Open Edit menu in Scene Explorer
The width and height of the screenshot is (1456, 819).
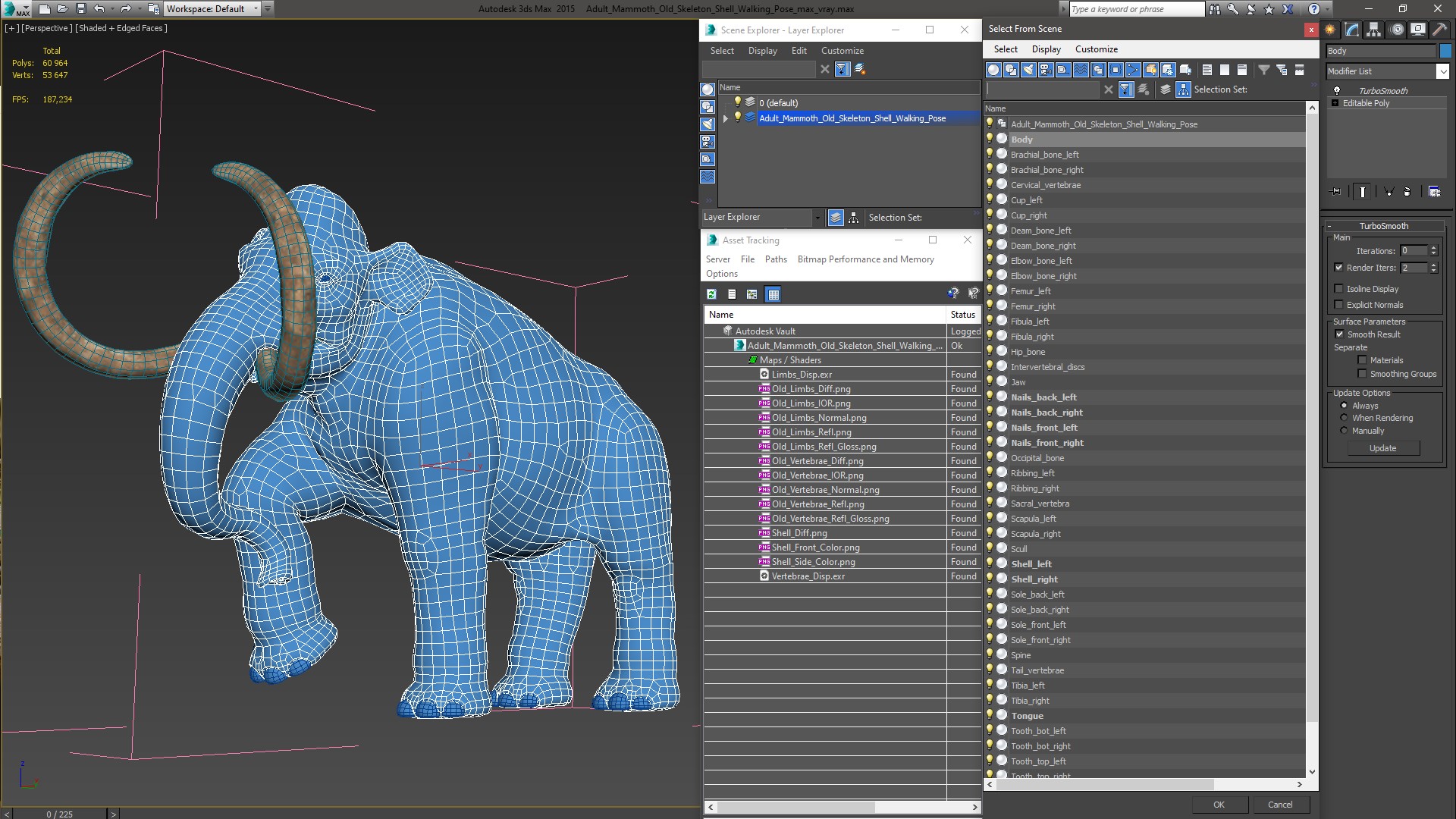[x=799, y=51]
